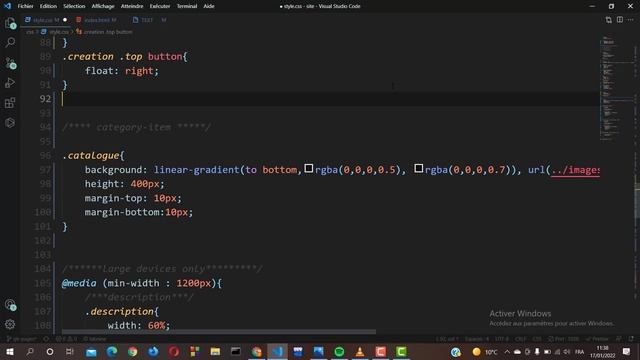Click the category-item comment on line 94
Viewport: 640px width, 360px height.
point(137,127)
